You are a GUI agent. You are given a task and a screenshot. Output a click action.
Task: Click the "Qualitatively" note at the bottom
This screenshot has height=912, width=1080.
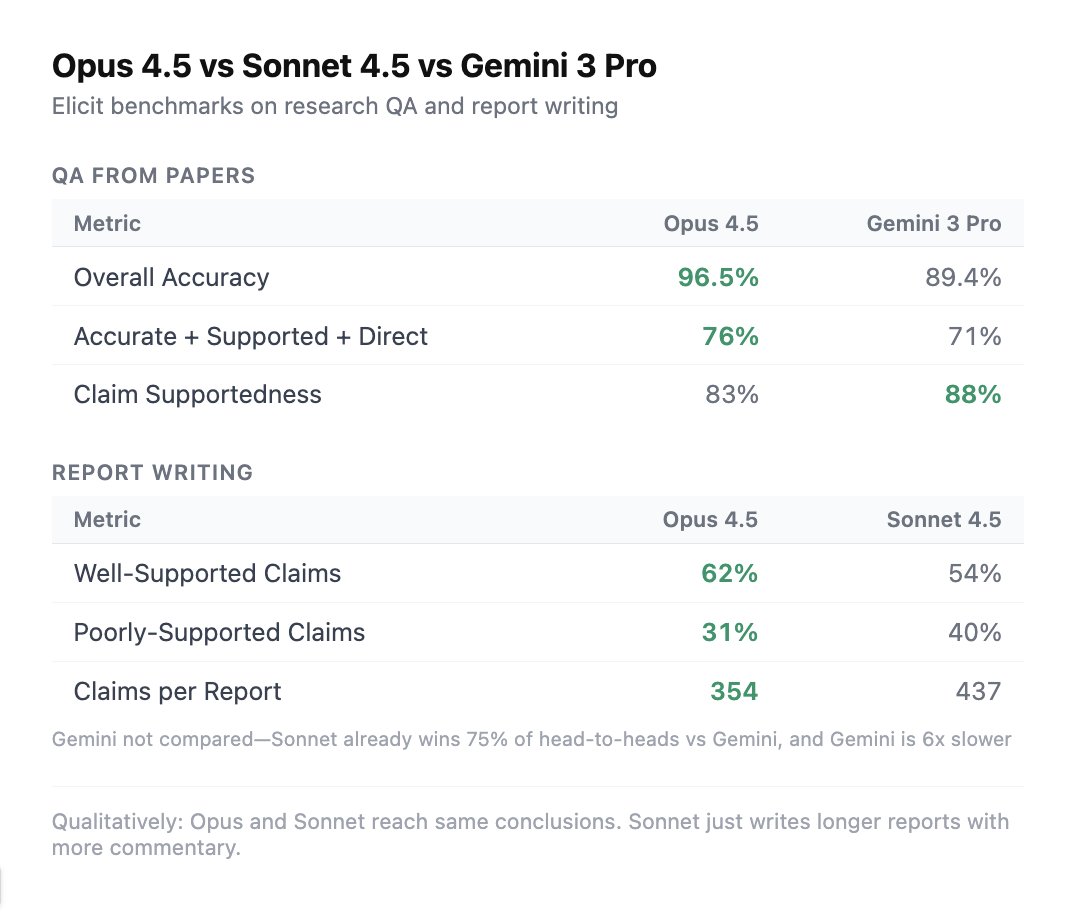pos(531,834)
